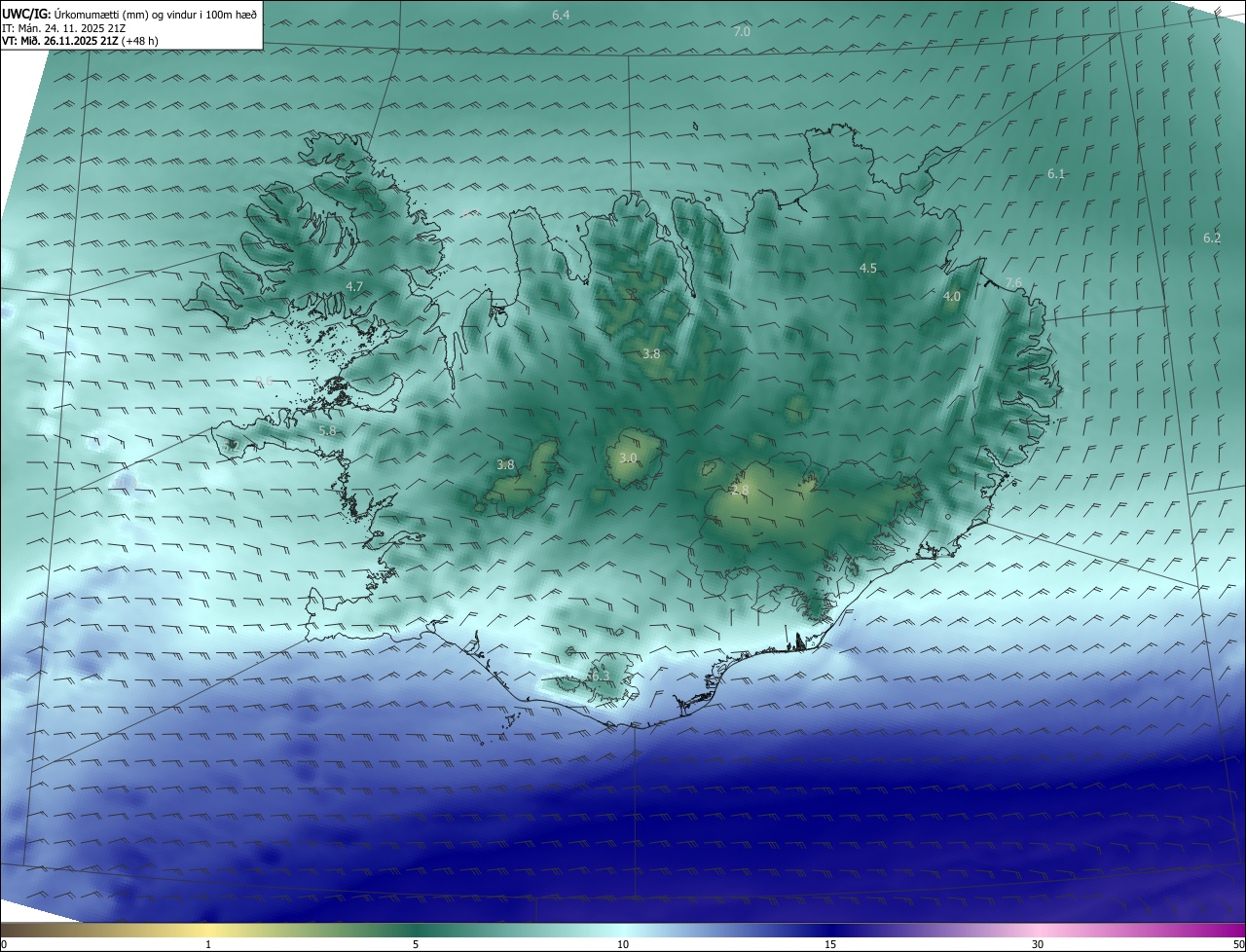Click the 6.2 value label

coord(1212,238)
